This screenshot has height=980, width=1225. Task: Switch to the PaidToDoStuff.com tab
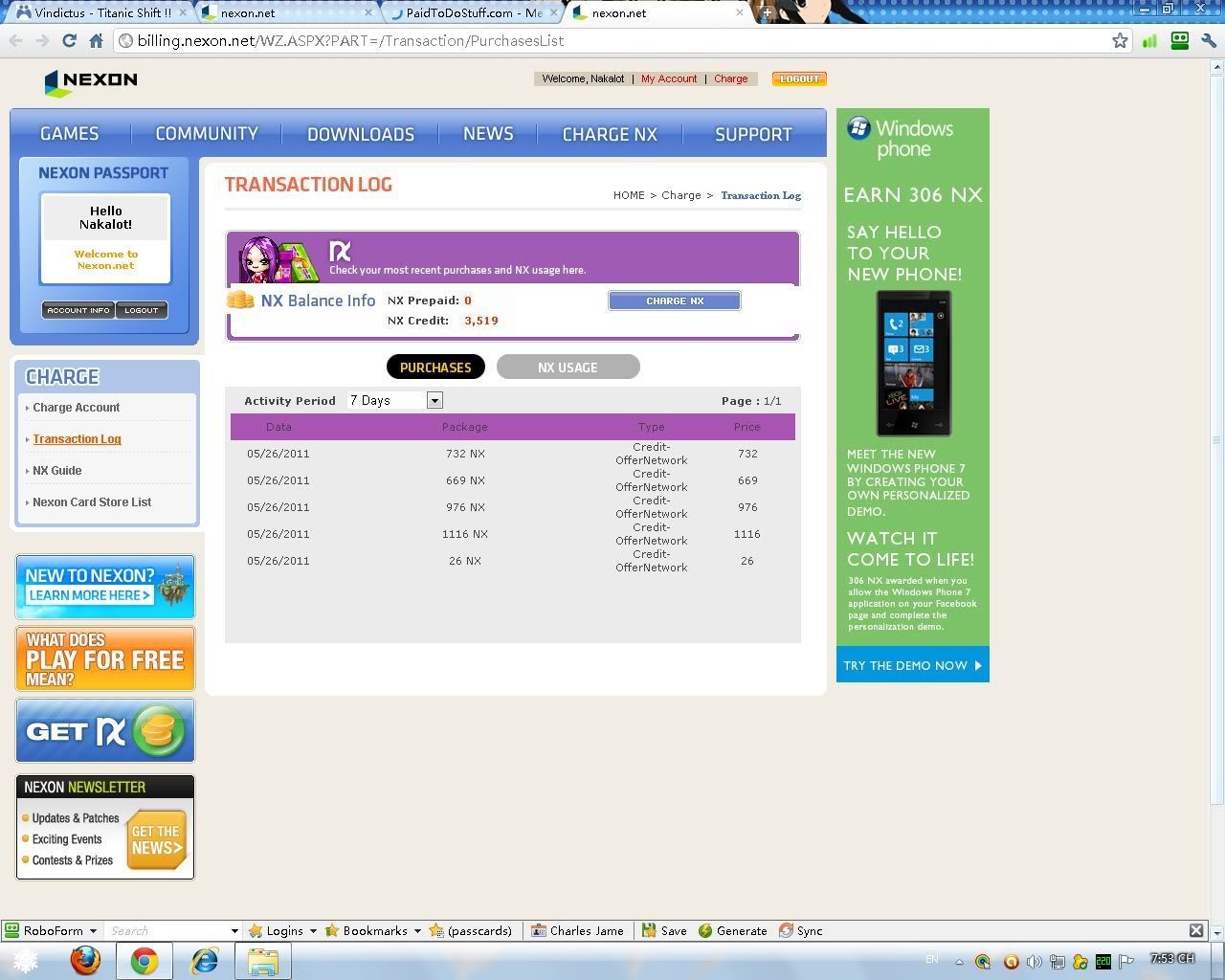(x=474, y=12)
